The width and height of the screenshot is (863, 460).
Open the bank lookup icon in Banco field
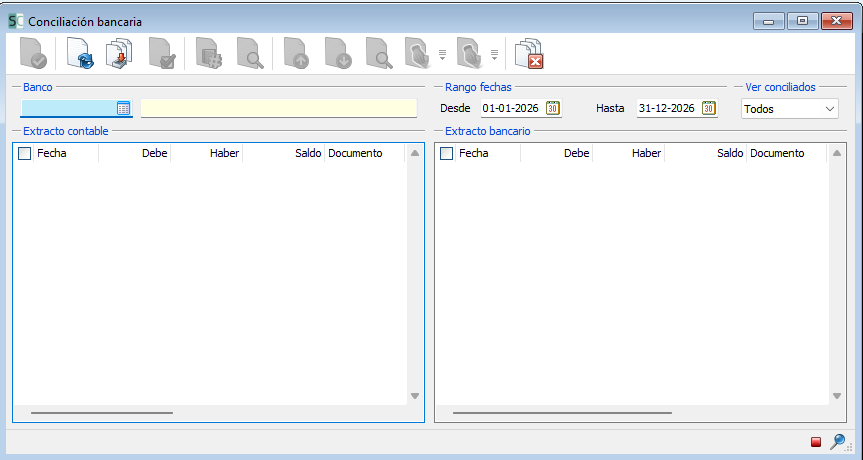(123, 108)
